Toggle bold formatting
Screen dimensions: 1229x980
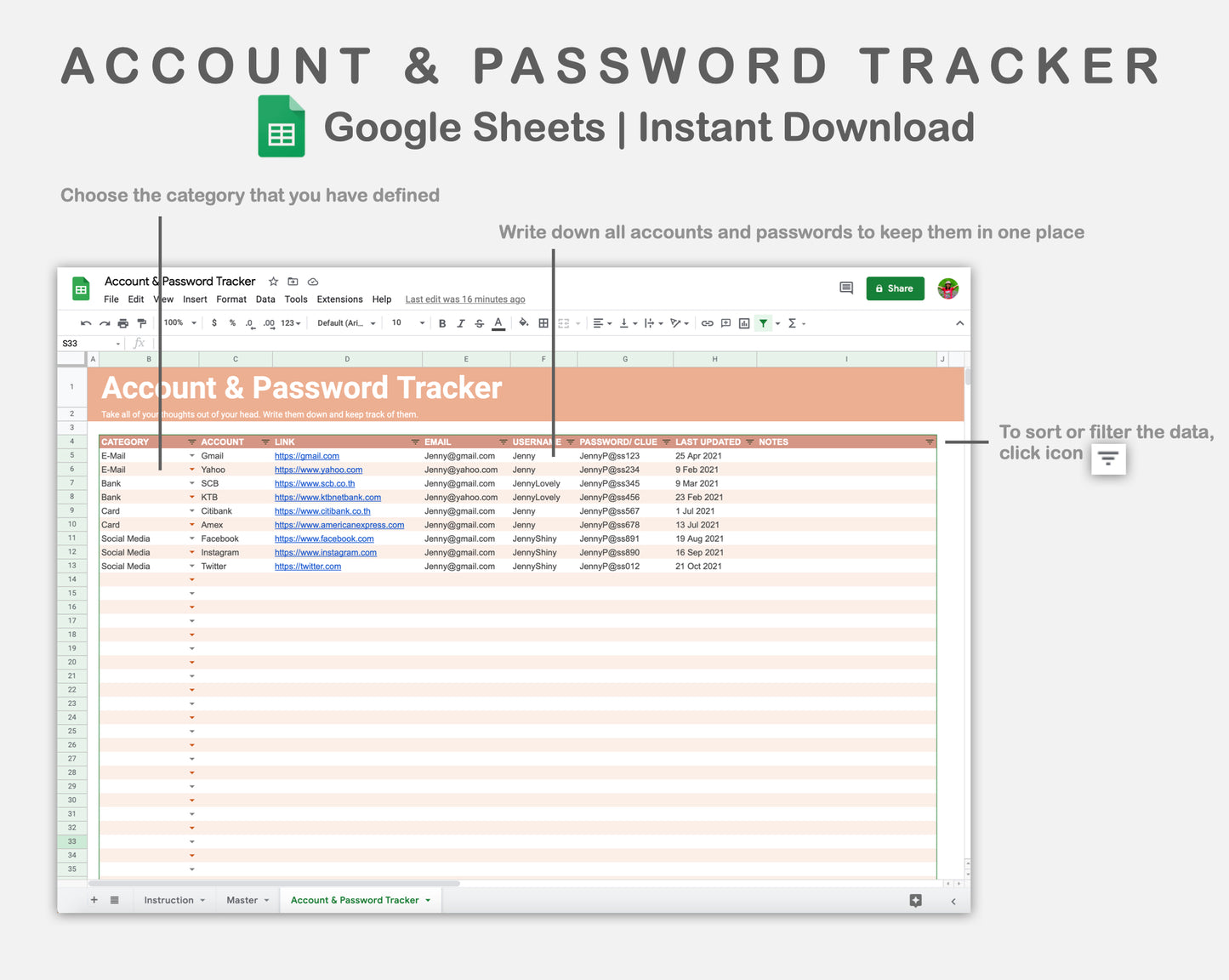click(x=441, y=323)
